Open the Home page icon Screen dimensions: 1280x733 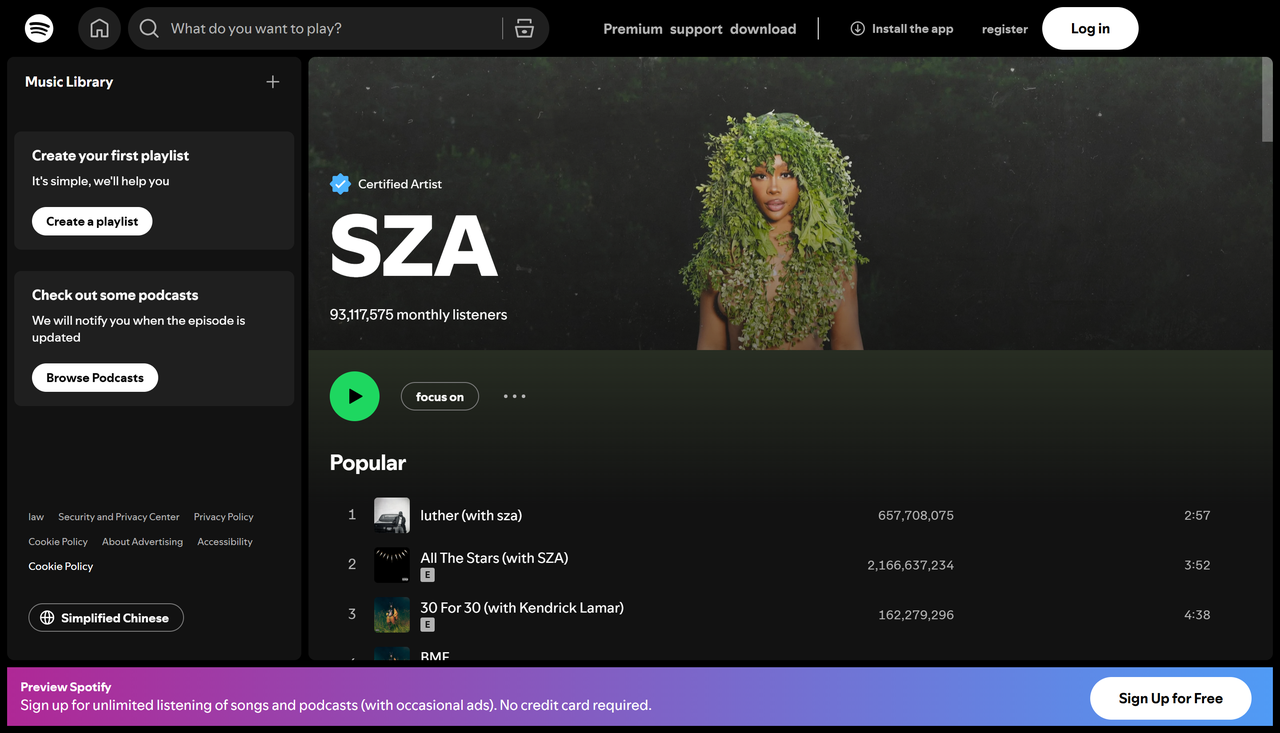tap(99, 28)
